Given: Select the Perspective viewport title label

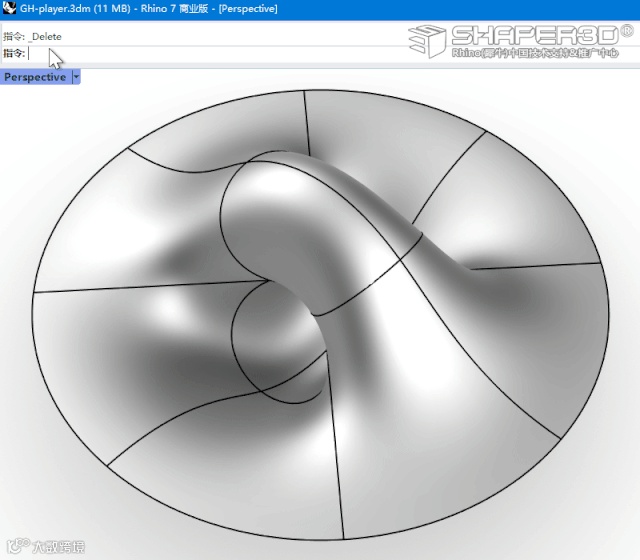Looking at the screenshot, I should coord(35,77).
